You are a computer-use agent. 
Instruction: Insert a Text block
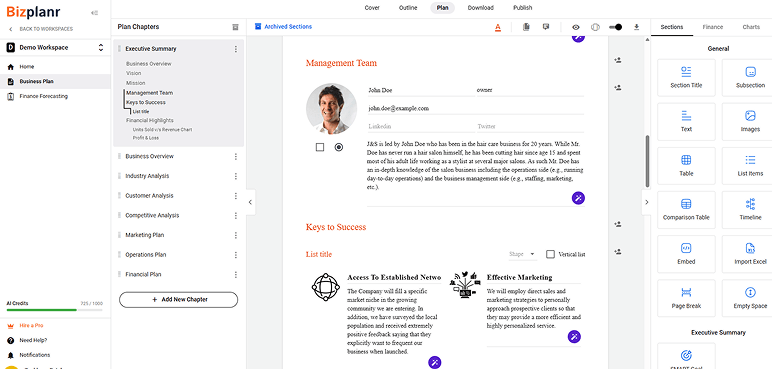pyautogui.click(x=686, y=122)
